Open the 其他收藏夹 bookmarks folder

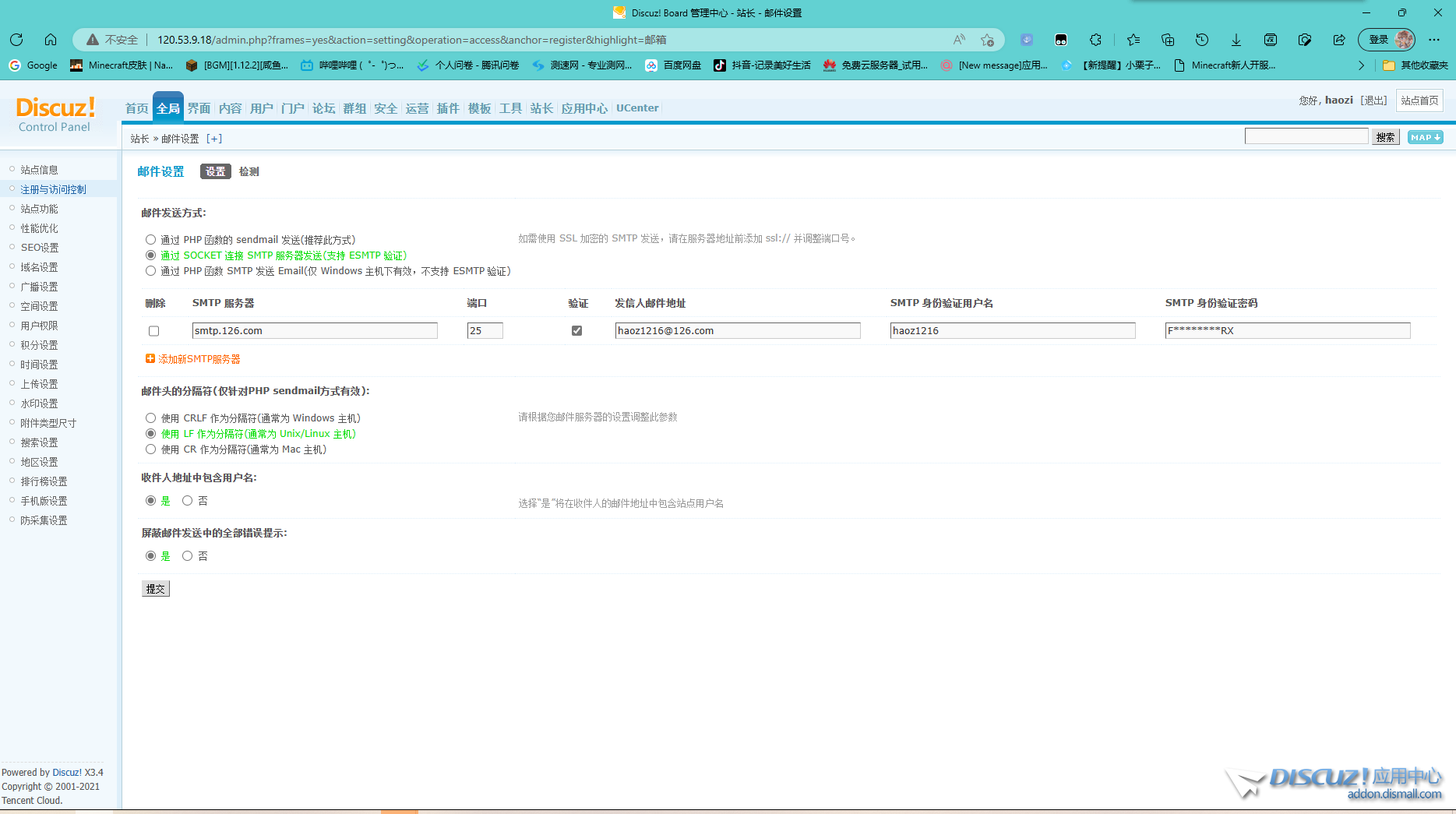click(1415, 65)
